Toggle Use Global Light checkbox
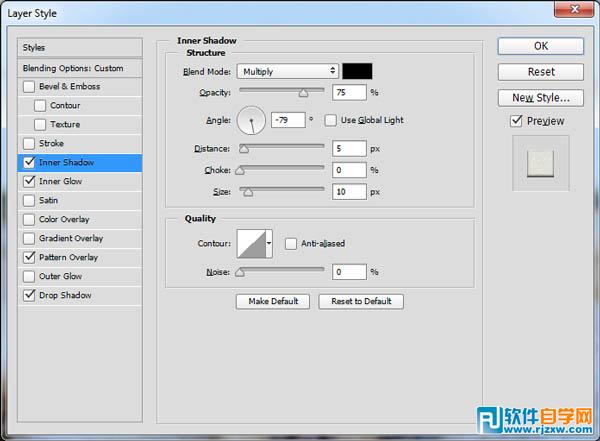 332,120
